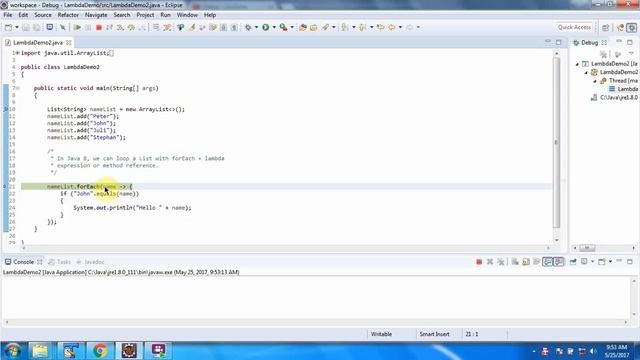Open the Refactor menu

pos(68,15)
